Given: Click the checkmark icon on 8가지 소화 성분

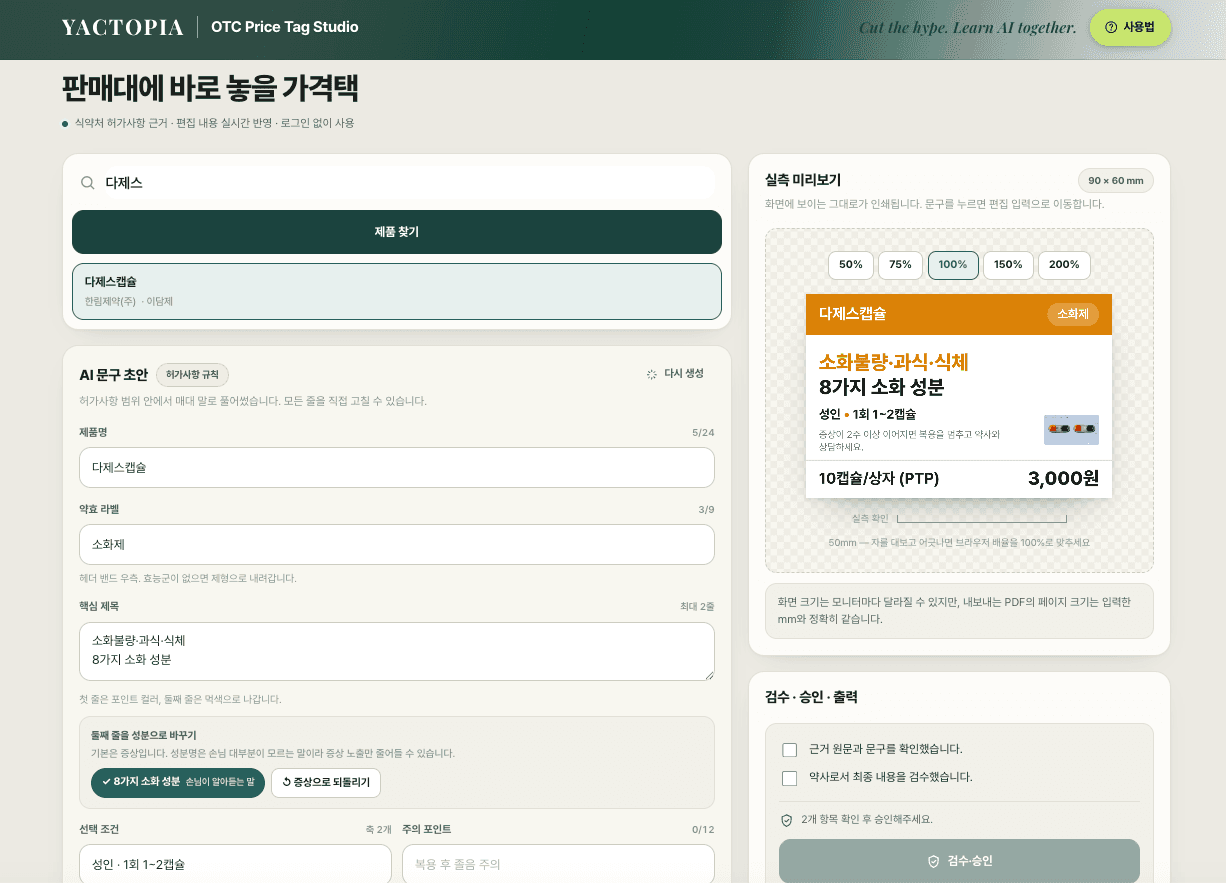Looking at the screenshot, I should (106, 782).
